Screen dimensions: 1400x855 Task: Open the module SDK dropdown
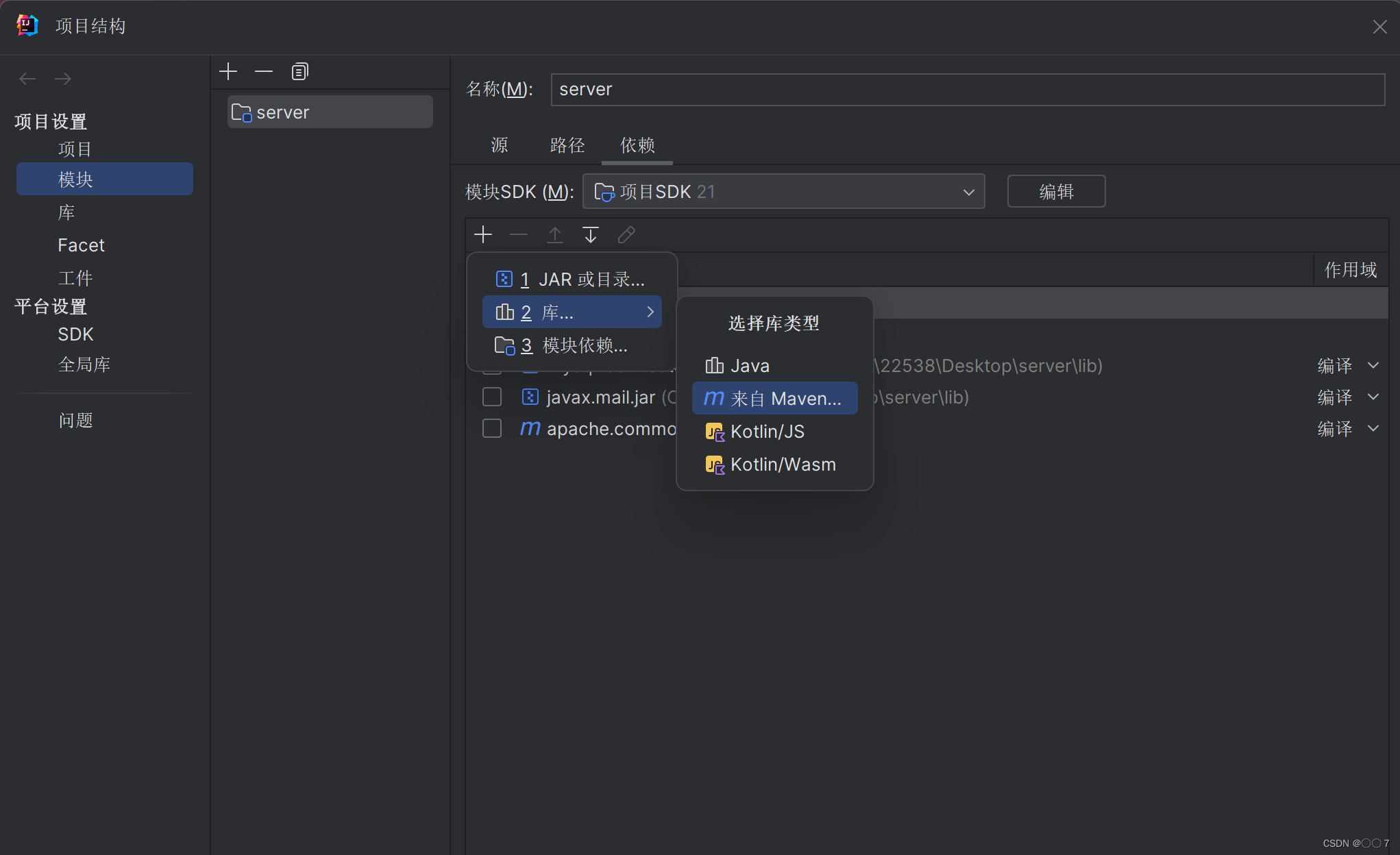click(783, 192)
